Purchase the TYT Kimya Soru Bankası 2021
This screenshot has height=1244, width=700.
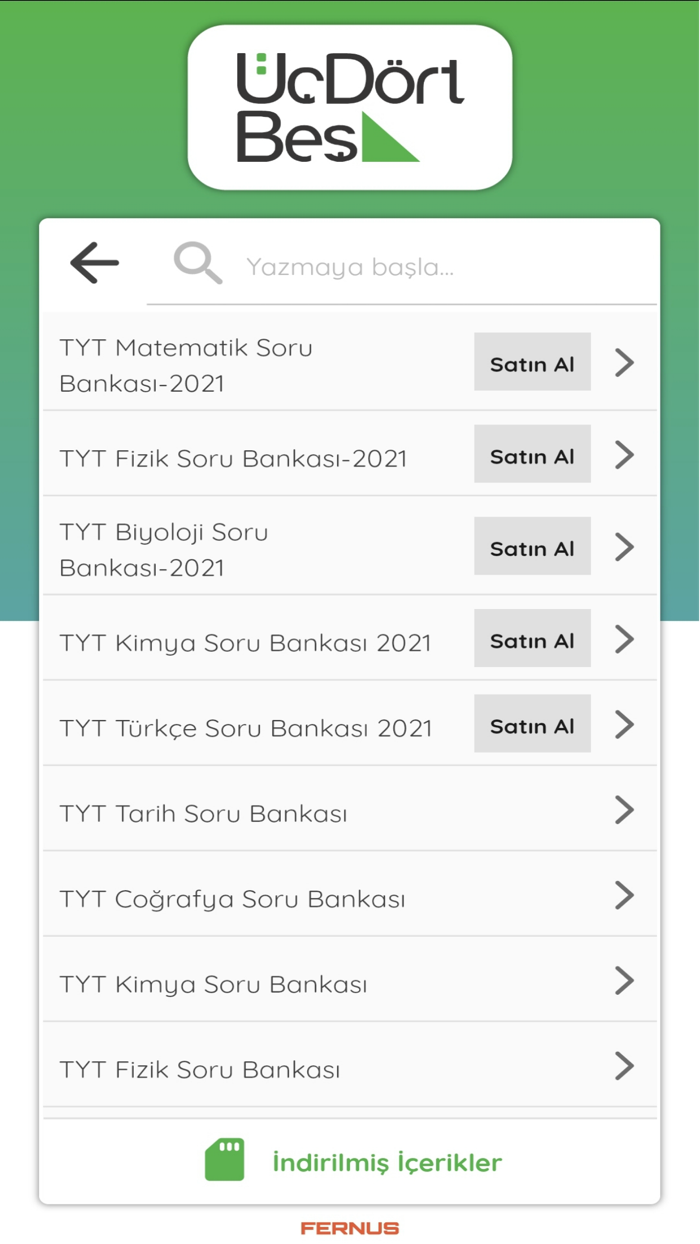(532, 638)
